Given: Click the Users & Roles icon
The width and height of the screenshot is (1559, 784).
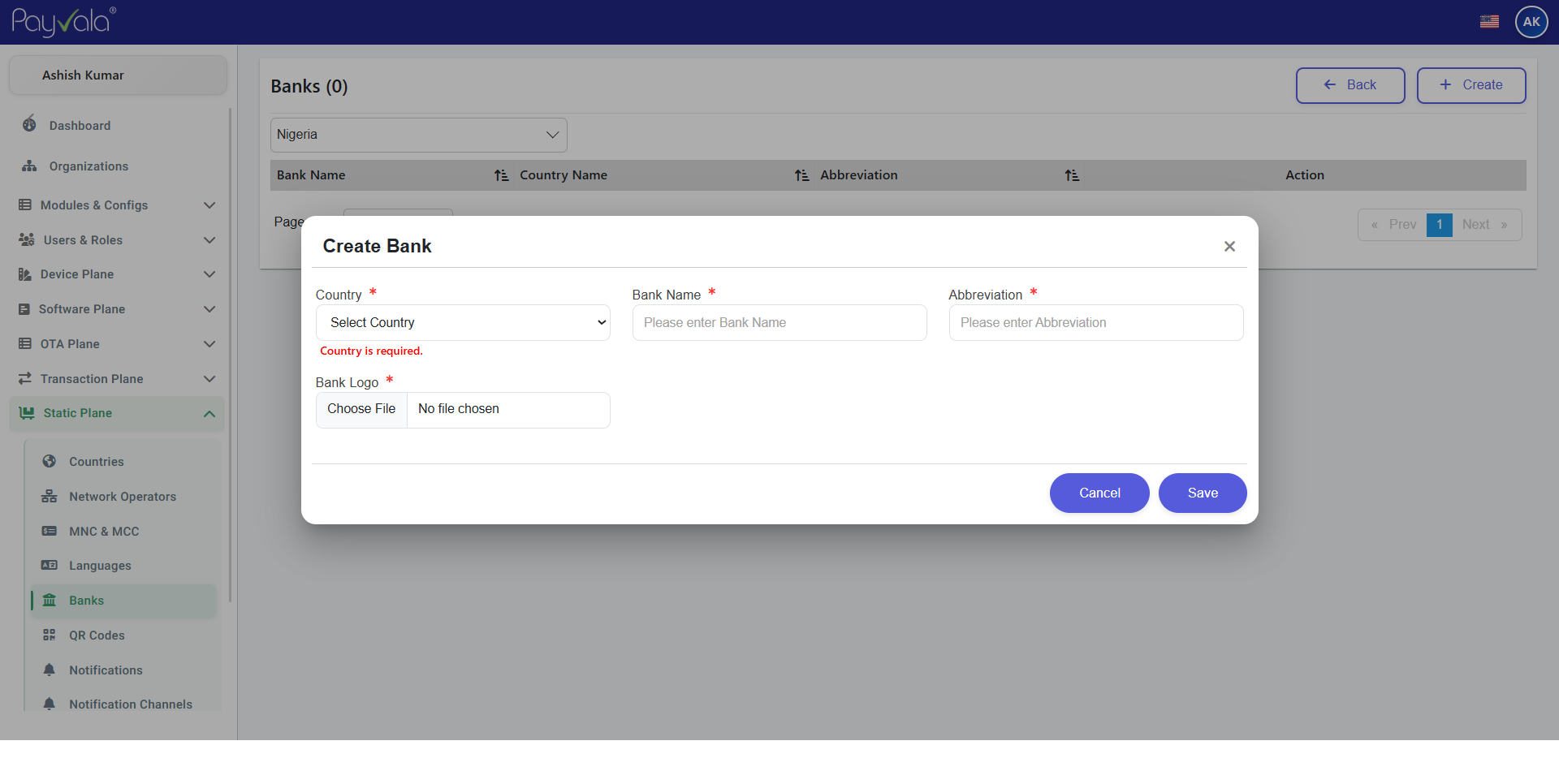Looking at the screenshot, I should [26, 239].
